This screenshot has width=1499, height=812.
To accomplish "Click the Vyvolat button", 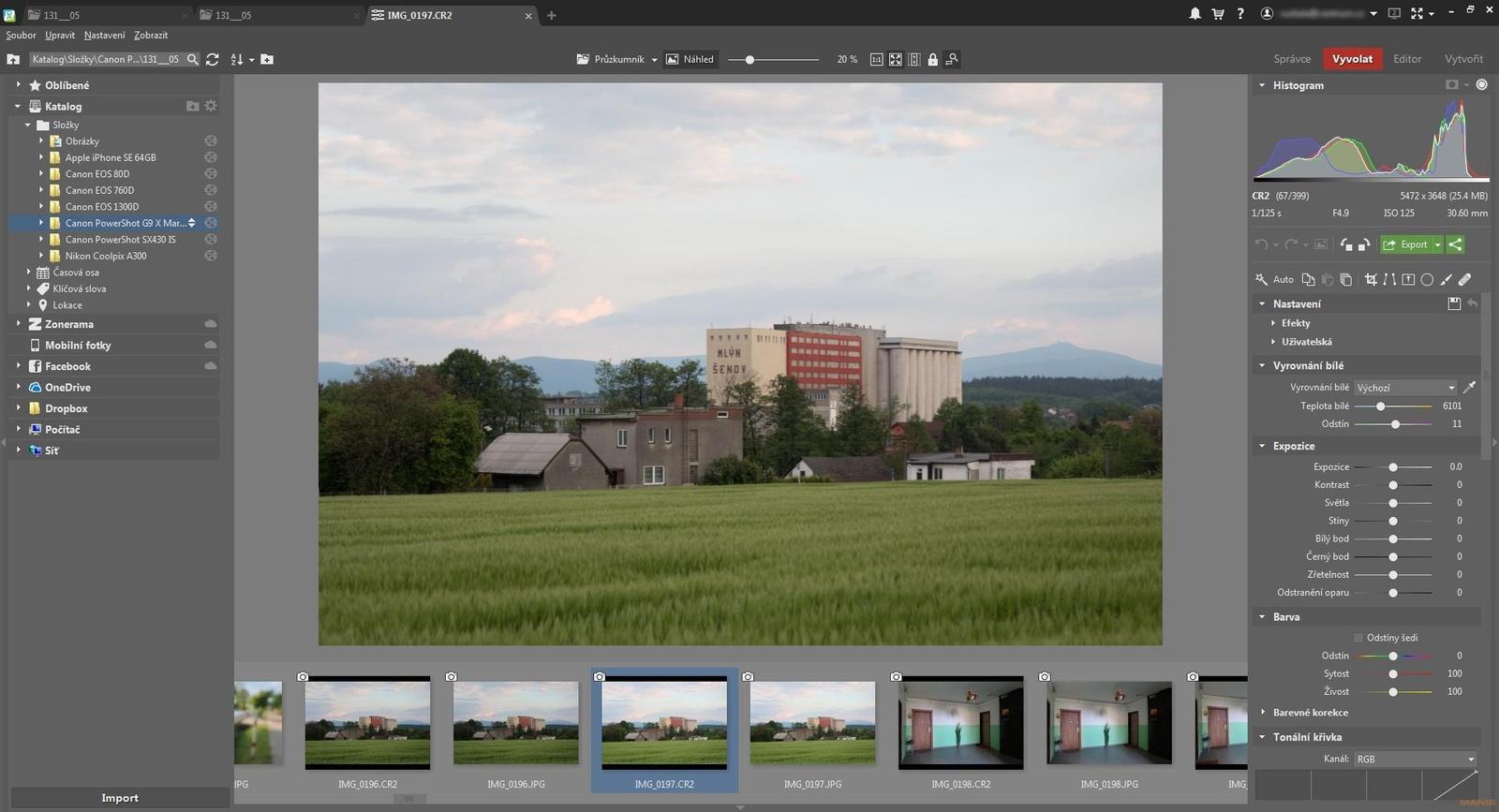I will tap(1352, 58).
